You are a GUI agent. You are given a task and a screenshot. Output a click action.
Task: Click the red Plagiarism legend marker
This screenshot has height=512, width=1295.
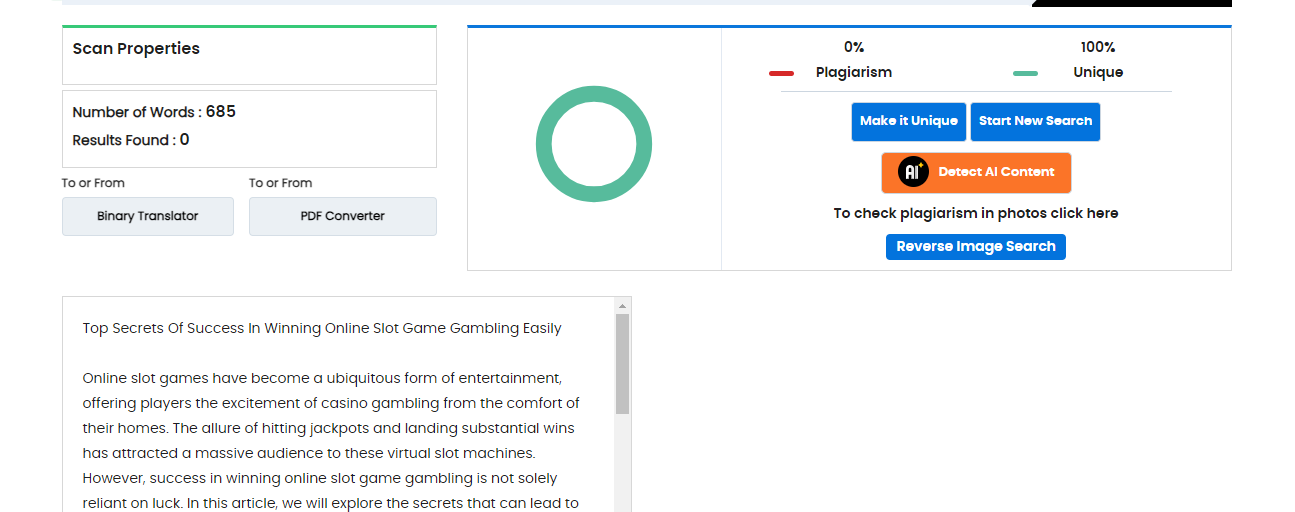tap(781, 73)
